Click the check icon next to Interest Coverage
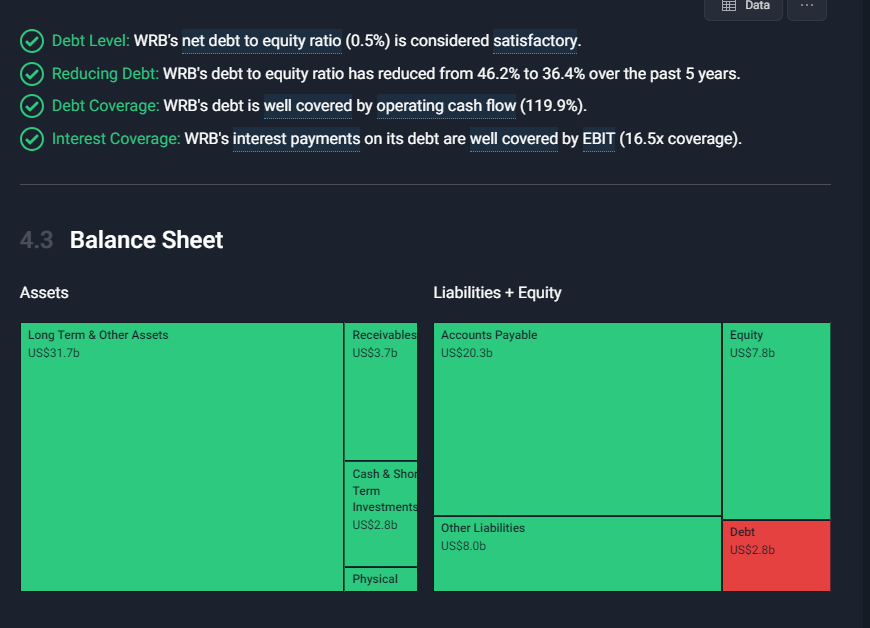The image size is (870, 628). pyautogui.click(x=33, y=139)
